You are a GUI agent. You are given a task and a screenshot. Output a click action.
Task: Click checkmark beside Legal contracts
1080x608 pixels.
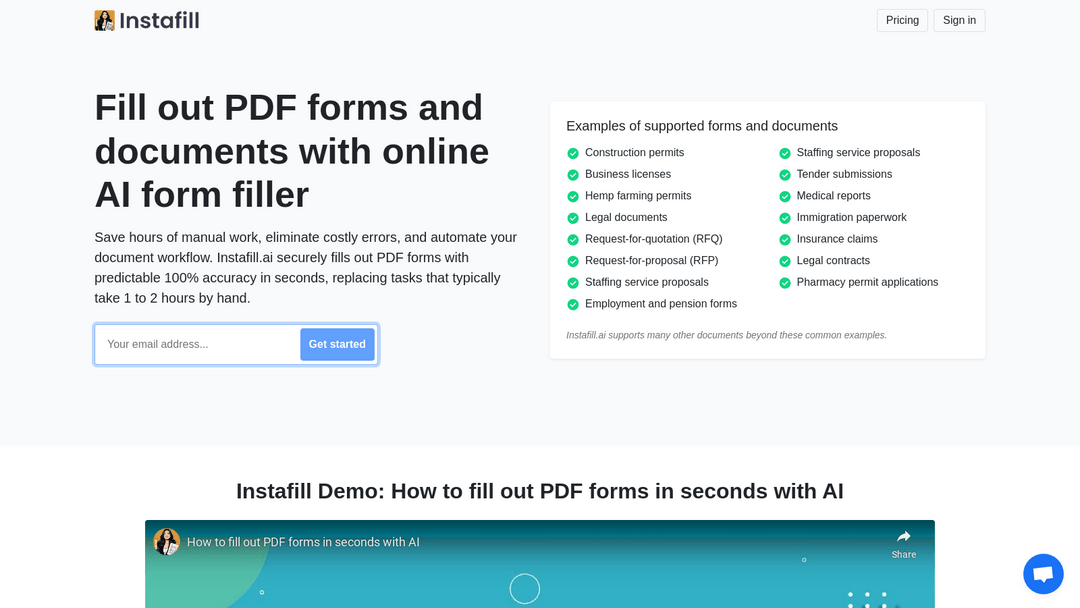click(785, 261)
